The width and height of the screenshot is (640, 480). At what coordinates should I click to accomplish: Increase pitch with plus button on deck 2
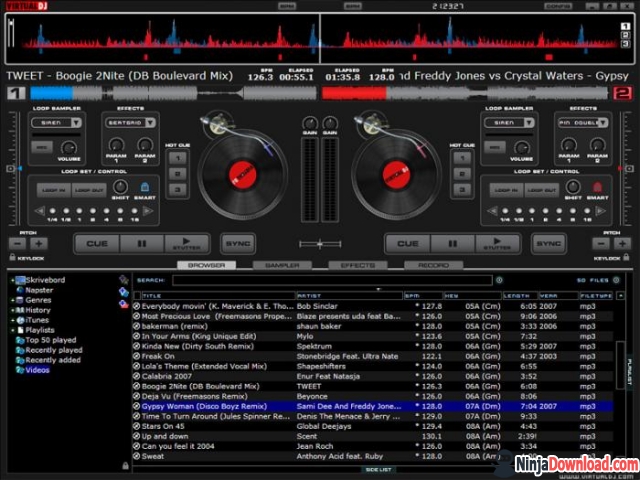622,244
